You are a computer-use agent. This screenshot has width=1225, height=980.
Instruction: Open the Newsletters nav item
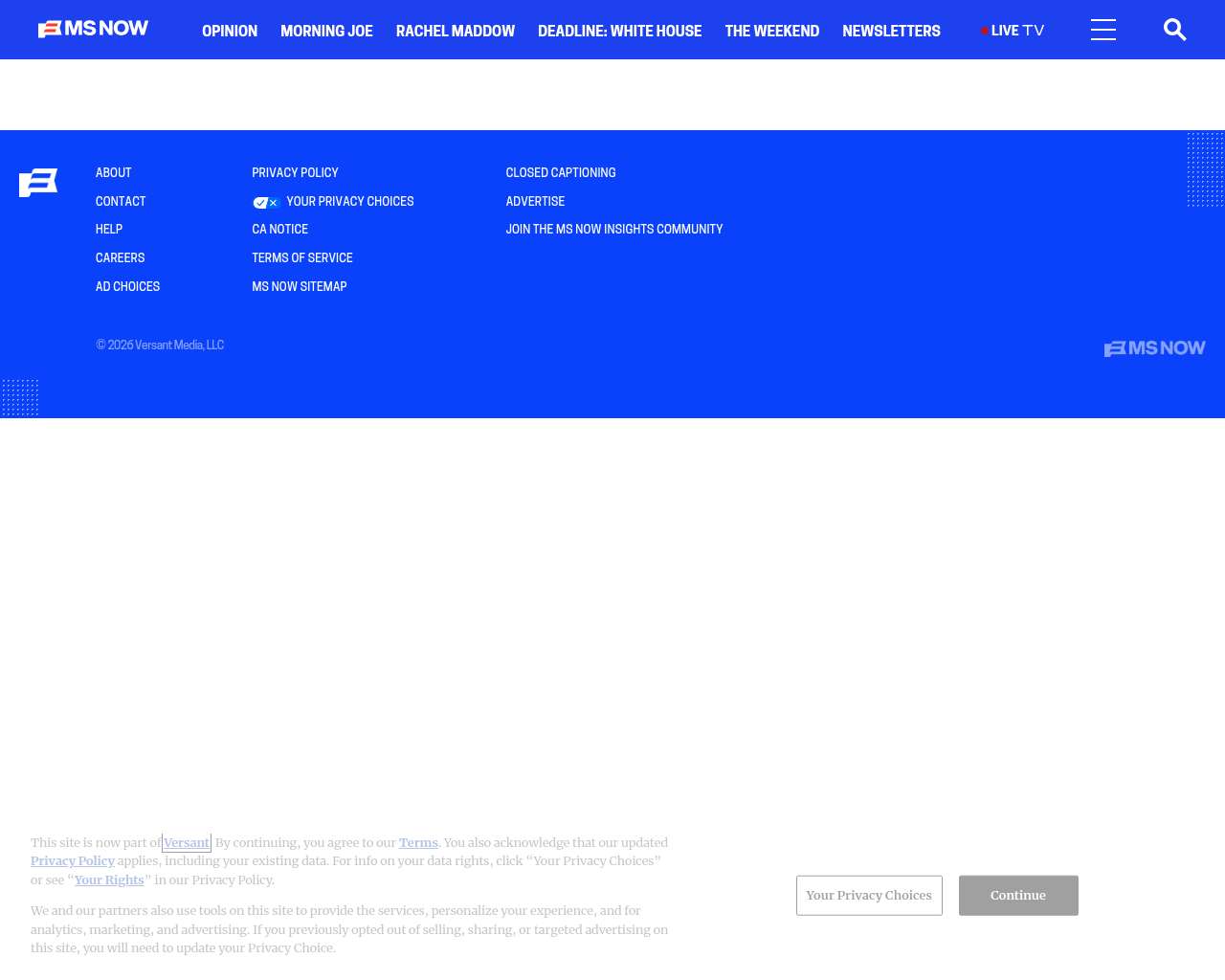891,31
